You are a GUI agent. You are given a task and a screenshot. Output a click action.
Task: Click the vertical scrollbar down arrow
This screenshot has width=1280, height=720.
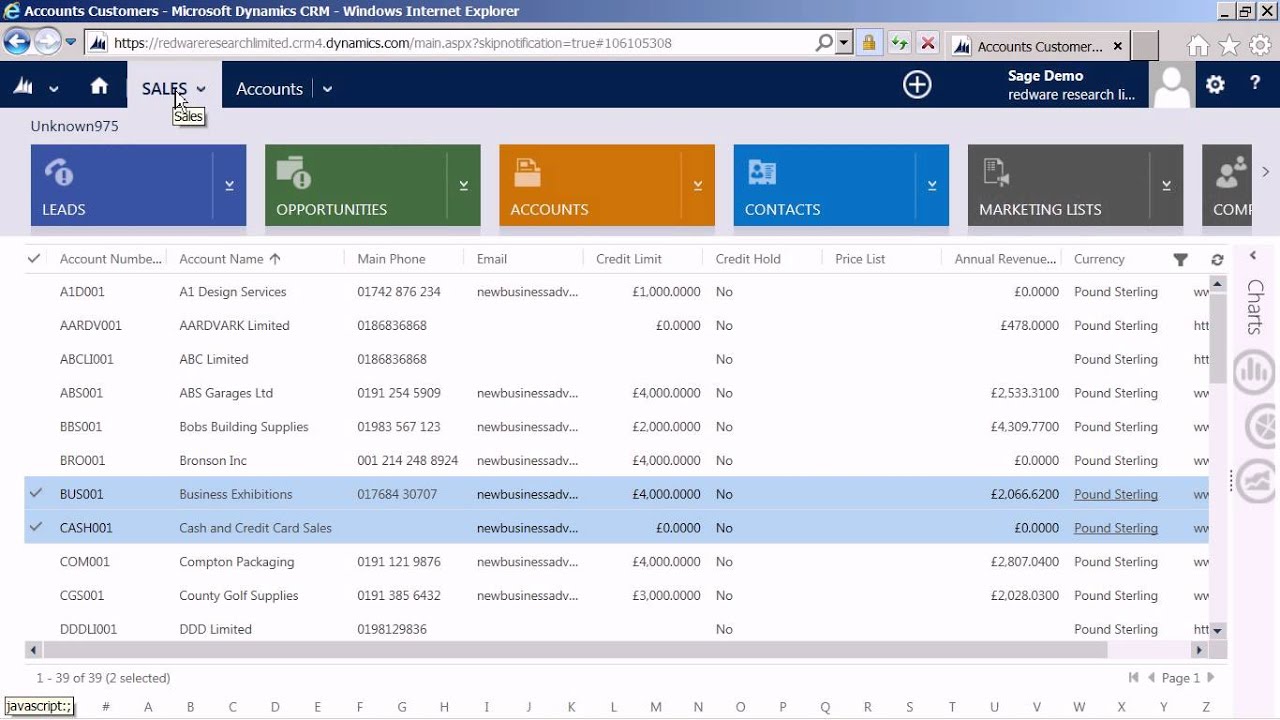point(1217,631)
